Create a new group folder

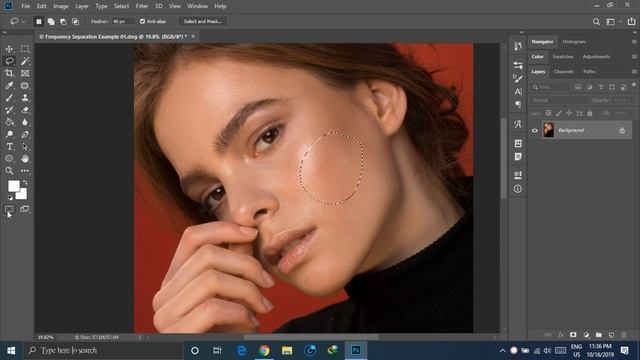[598, 335]
